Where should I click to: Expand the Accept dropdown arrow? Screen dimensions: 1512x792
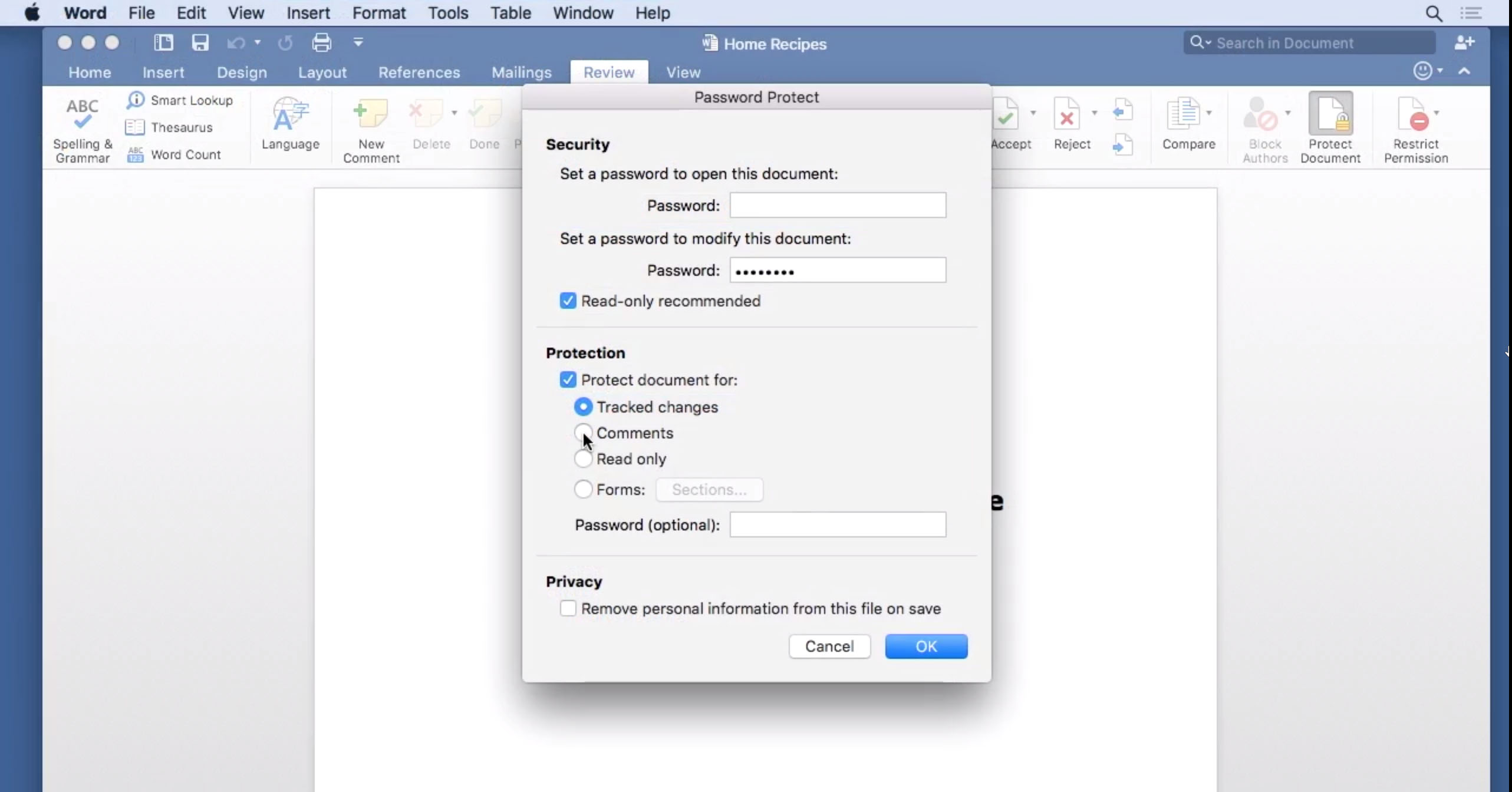pos(1033,112)
